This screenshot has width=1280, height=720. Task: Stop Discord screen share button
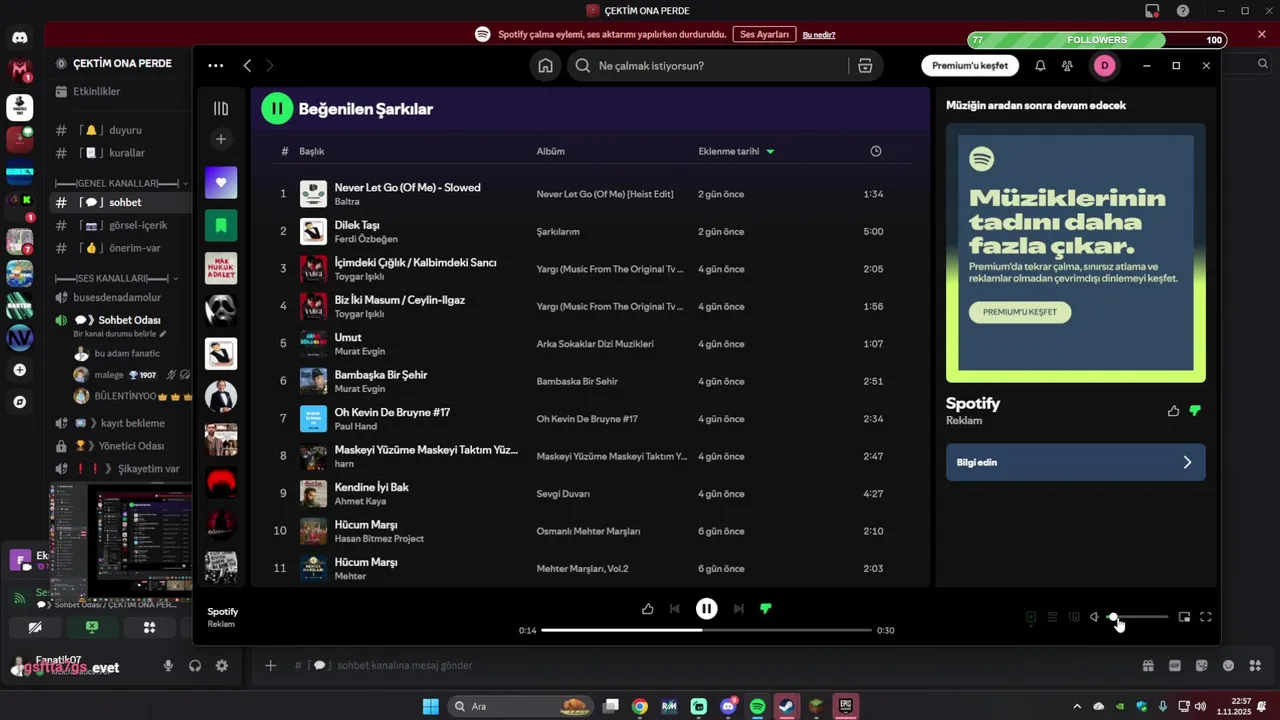pos(92,627)
